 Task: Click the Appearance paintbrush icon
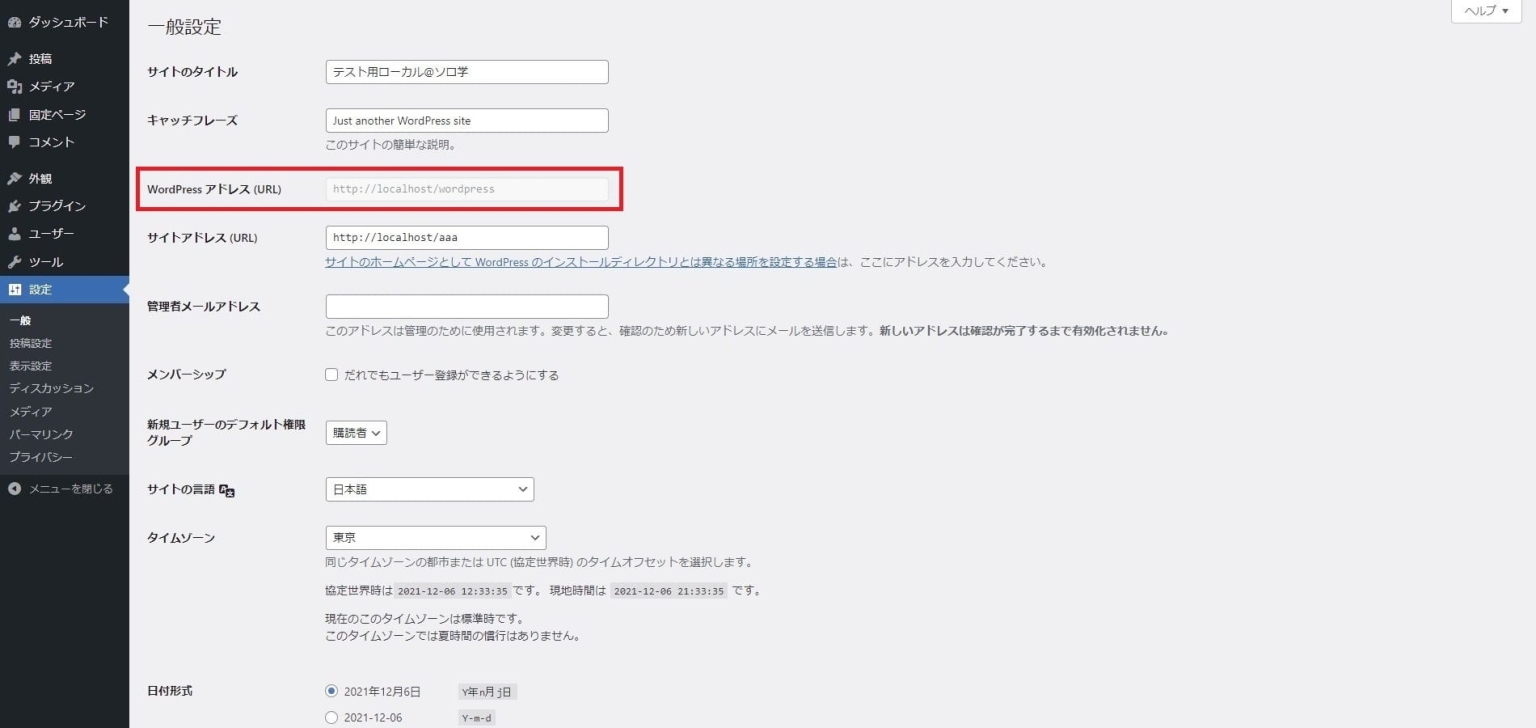14,179
